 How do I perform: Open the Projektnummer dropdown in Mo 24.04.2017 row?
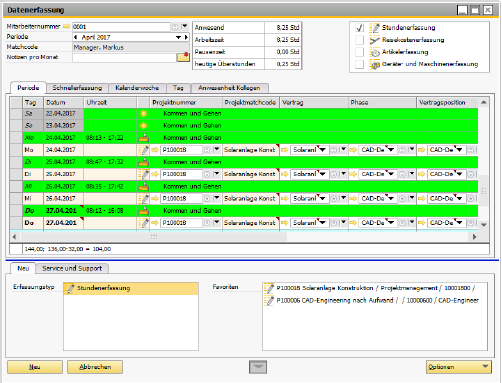[x=217, y=150]
